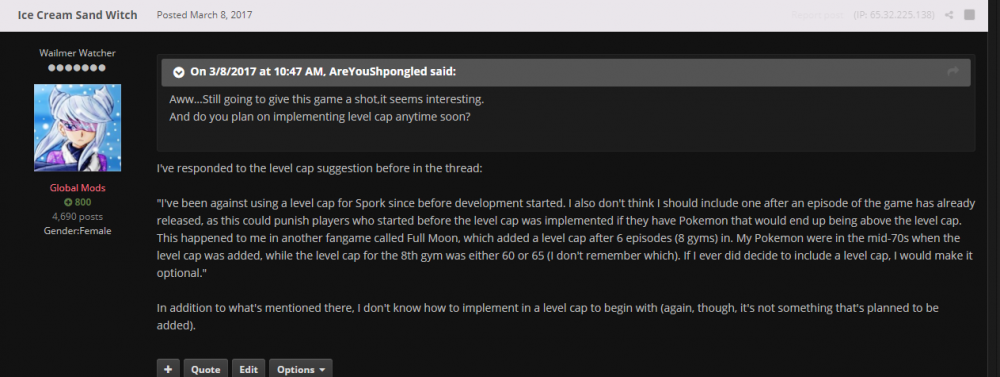Click the Edit button
The height and width of the screenshot is (377, 1000).
pos(248,369)
